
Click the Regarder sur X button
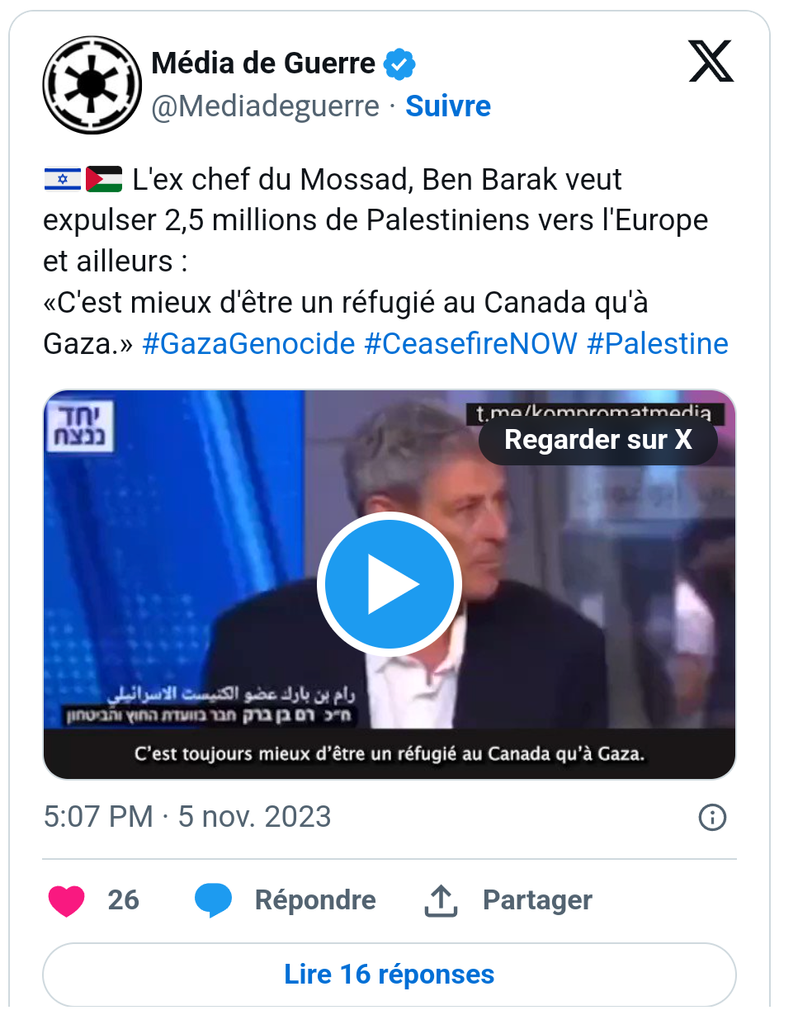(598, 440)
